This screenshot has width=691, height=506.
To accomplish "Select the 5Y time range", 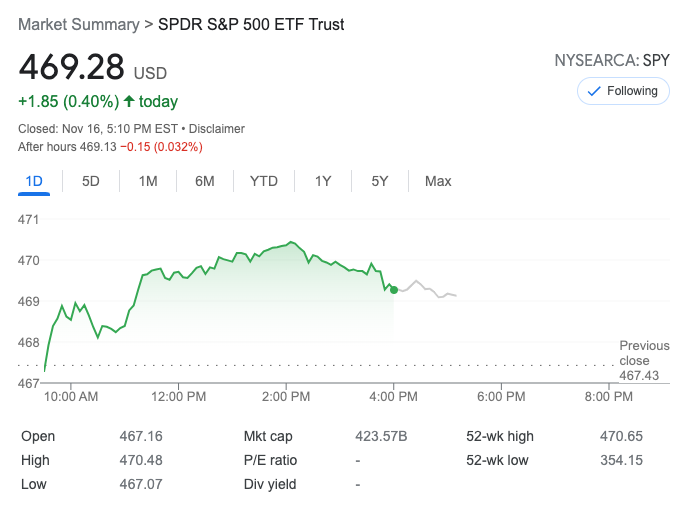I will [380, 181].
